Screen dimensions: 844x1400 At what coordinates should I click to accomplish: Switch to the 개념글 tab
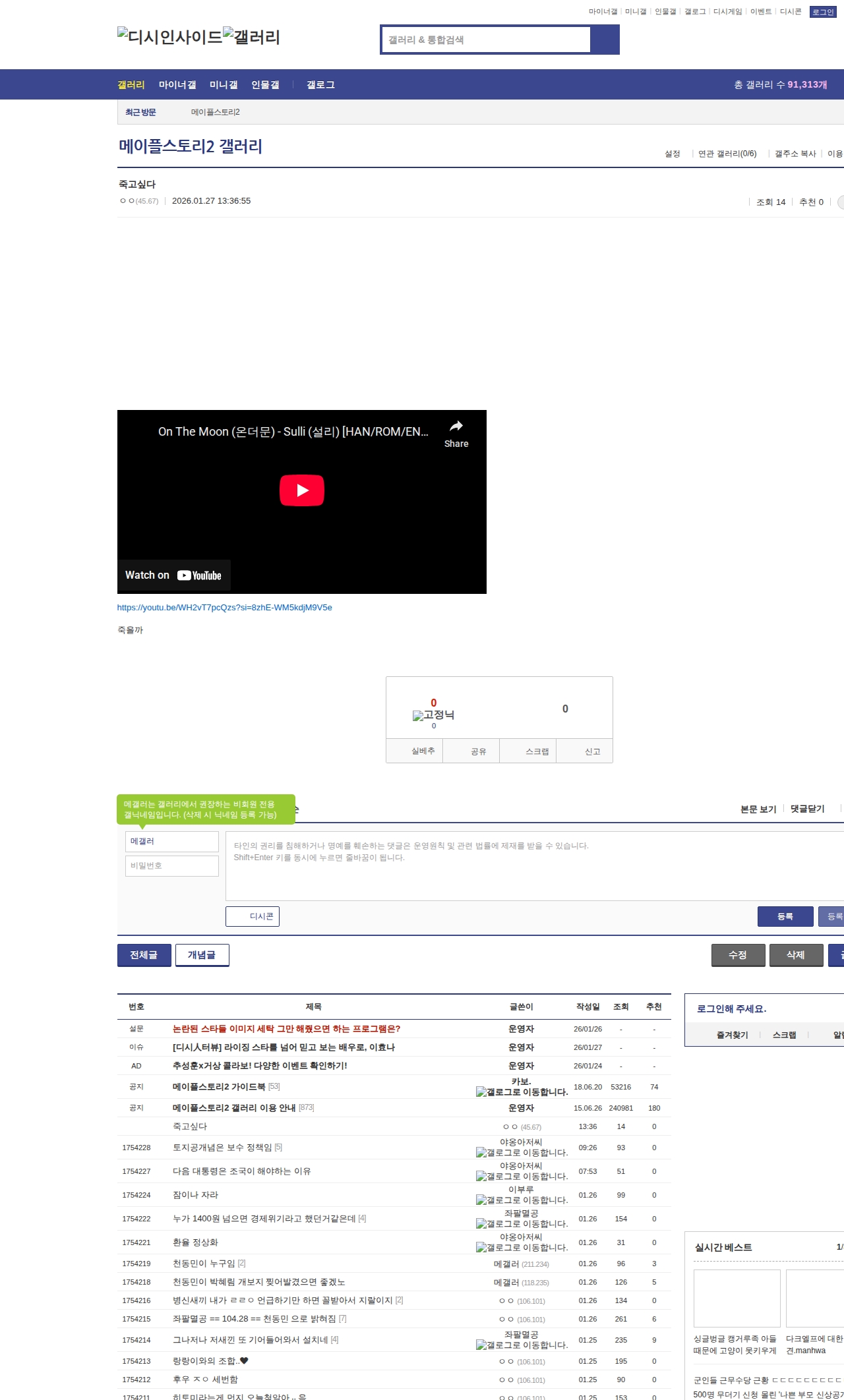click(x=202, y=955)
